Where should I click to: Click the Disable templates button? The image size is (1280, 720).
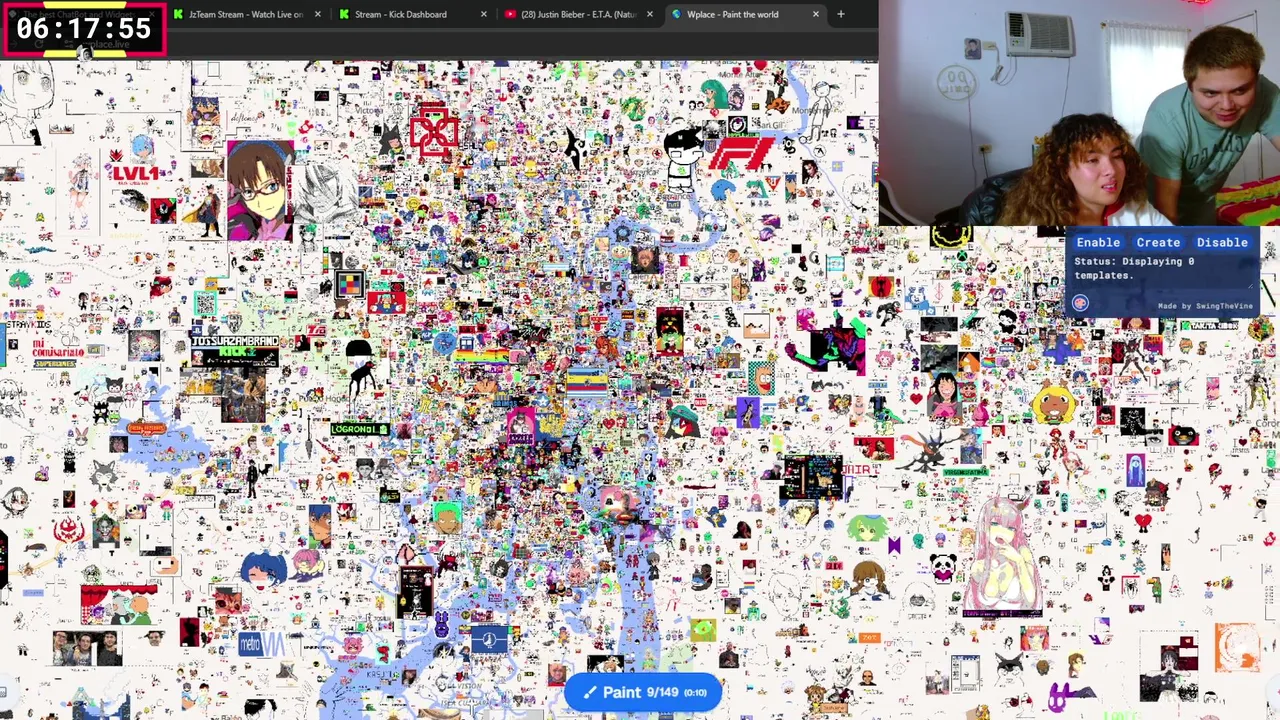pos(1222,242)
